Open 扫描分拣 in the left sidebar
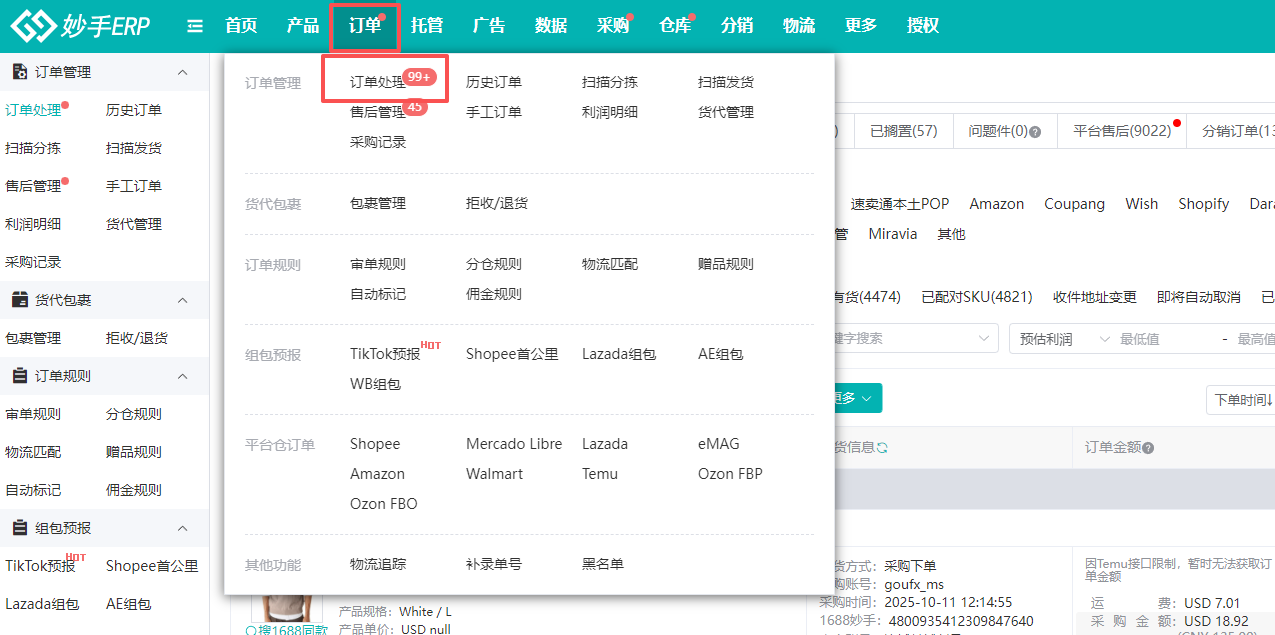Screen dimensions: 1275x635 [33, 148]
